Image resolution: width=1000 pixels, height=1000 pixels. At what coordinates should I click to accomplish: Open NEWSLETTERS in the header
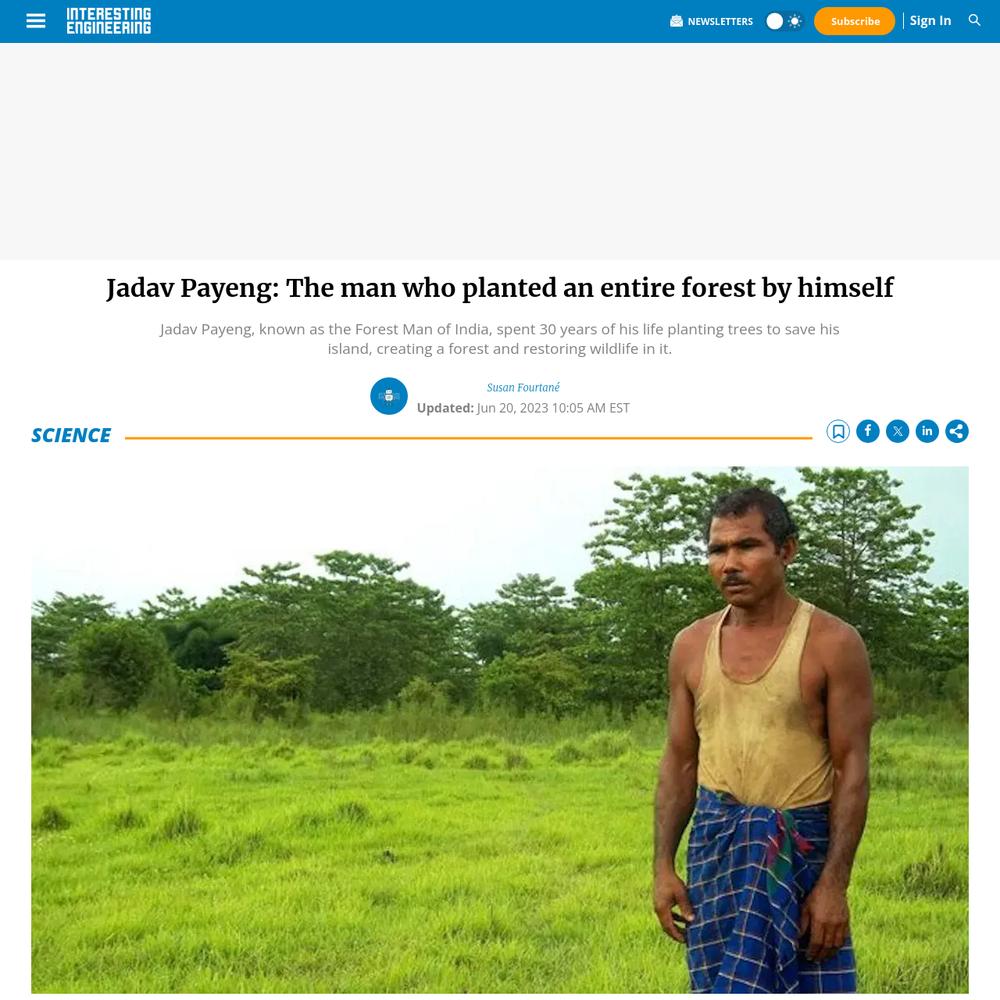720,21
